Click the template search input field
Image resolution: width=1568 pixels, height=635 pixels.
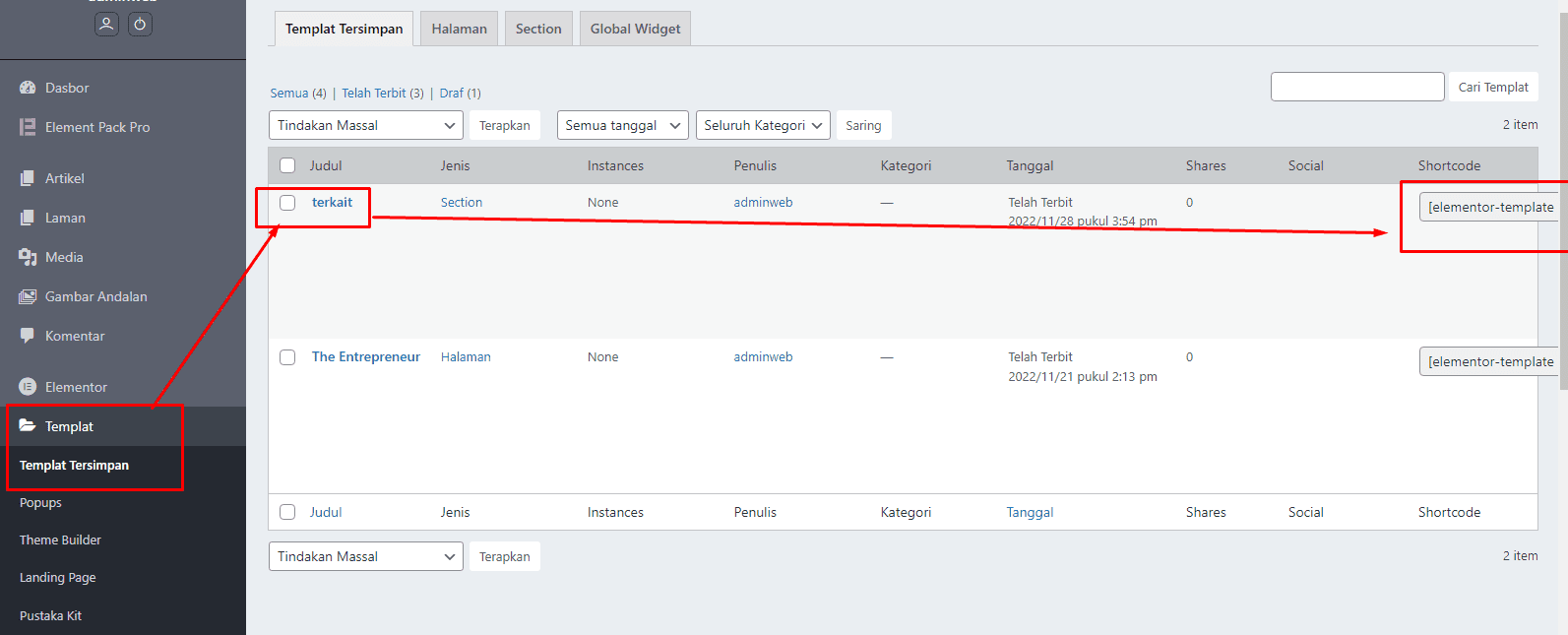pyautogui.click(x=1356, y=87)
